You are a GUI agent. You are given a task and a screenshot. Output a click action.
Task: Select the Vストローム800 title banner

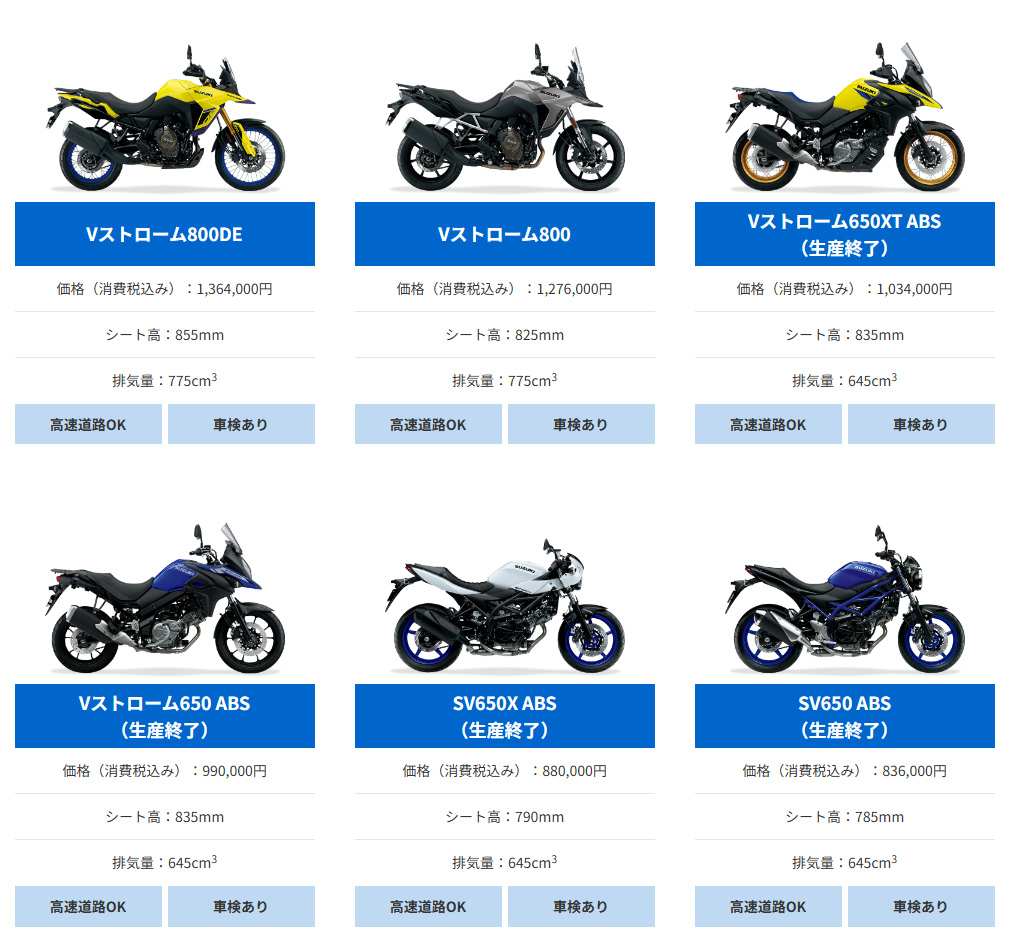click(x=505, y=234)
